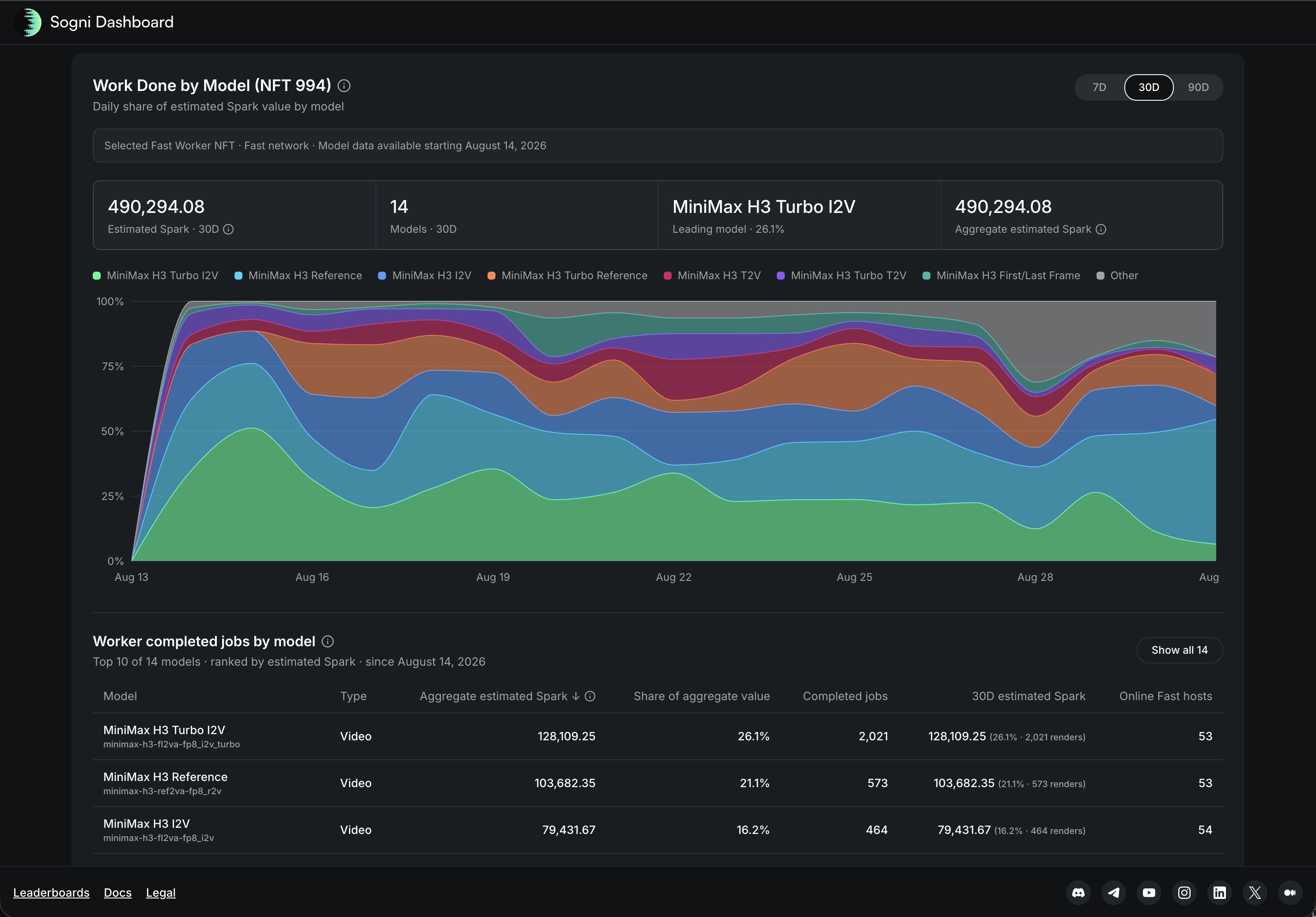This screenshot has width=1316, height=917.
Task: Sort by the Type column header
Action: coord(353,696)
